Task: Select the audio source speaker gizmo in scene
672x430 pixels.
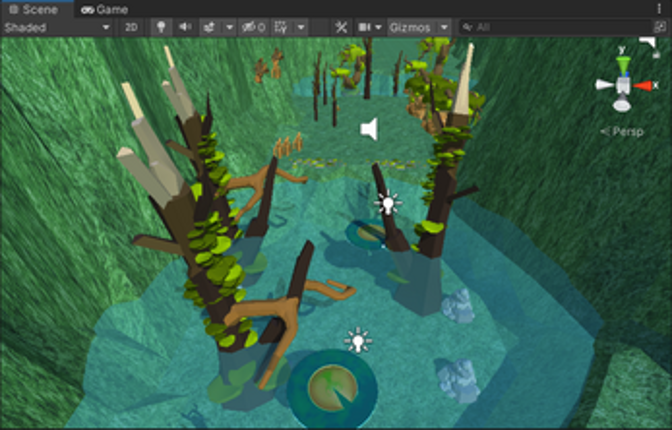Action: tap(370, 129)
